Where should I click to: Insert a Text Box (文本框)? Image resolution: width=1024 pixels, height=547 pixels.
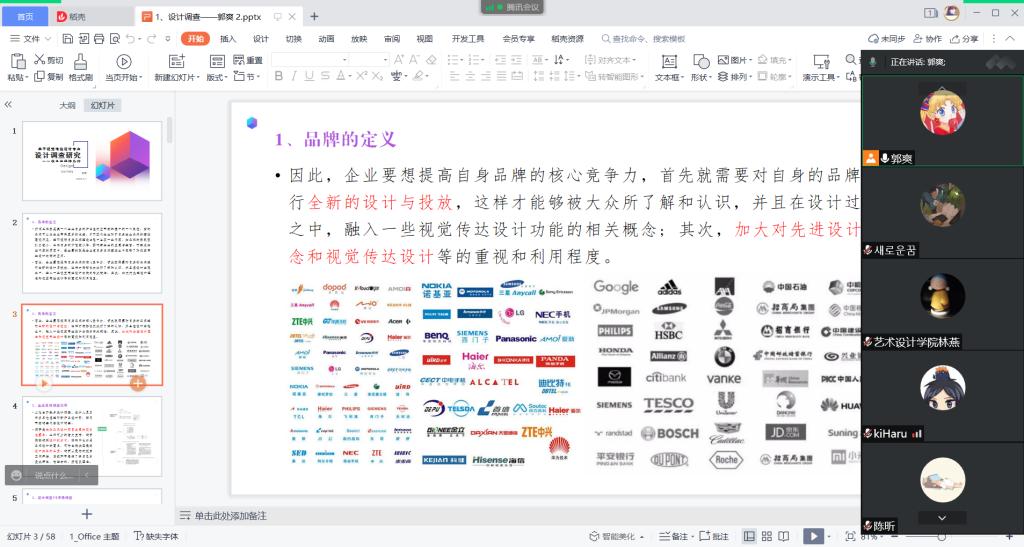coord(669,68)
